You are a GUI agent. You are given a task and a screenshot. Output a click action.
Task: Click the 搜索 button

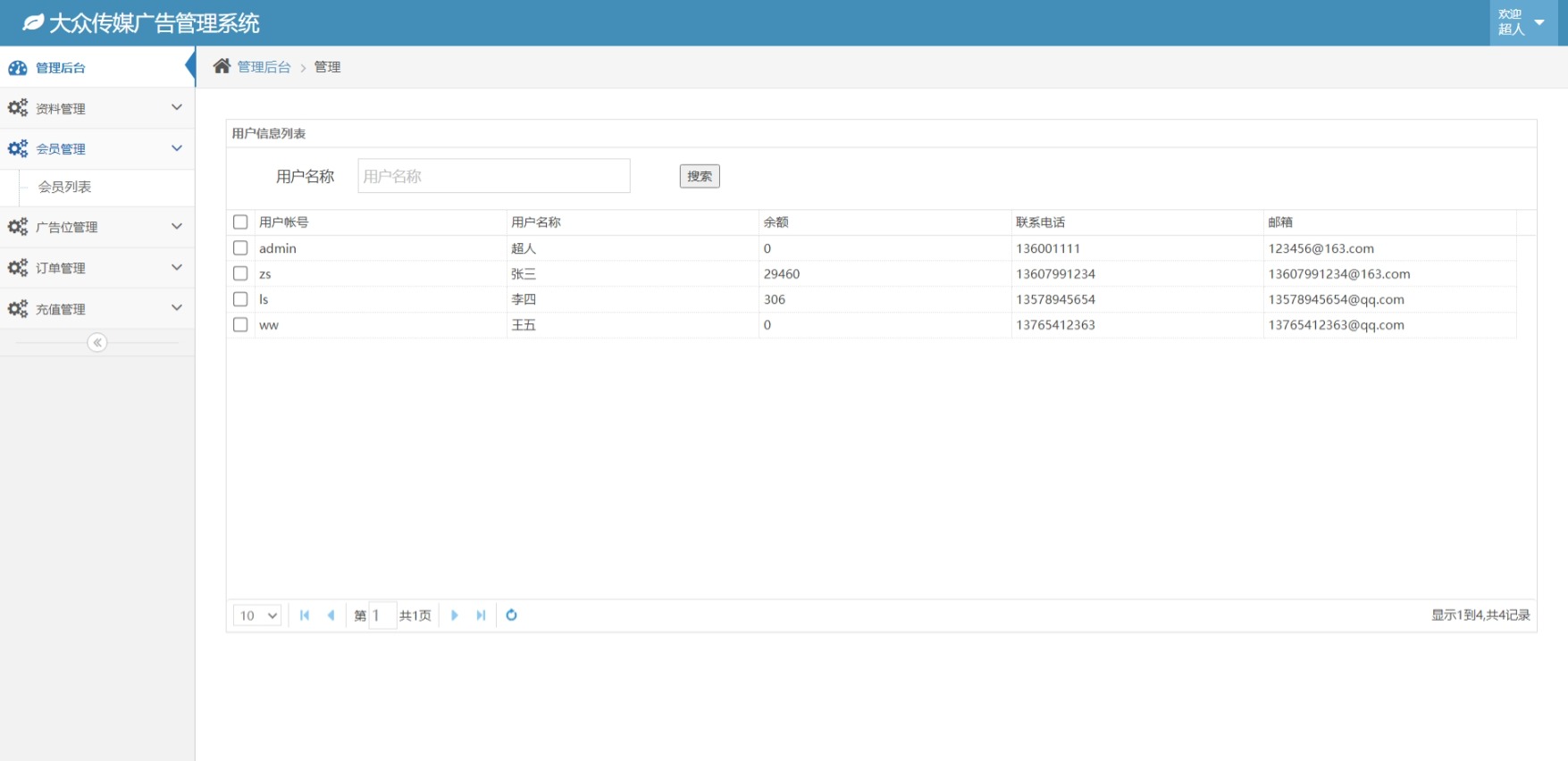700,176
